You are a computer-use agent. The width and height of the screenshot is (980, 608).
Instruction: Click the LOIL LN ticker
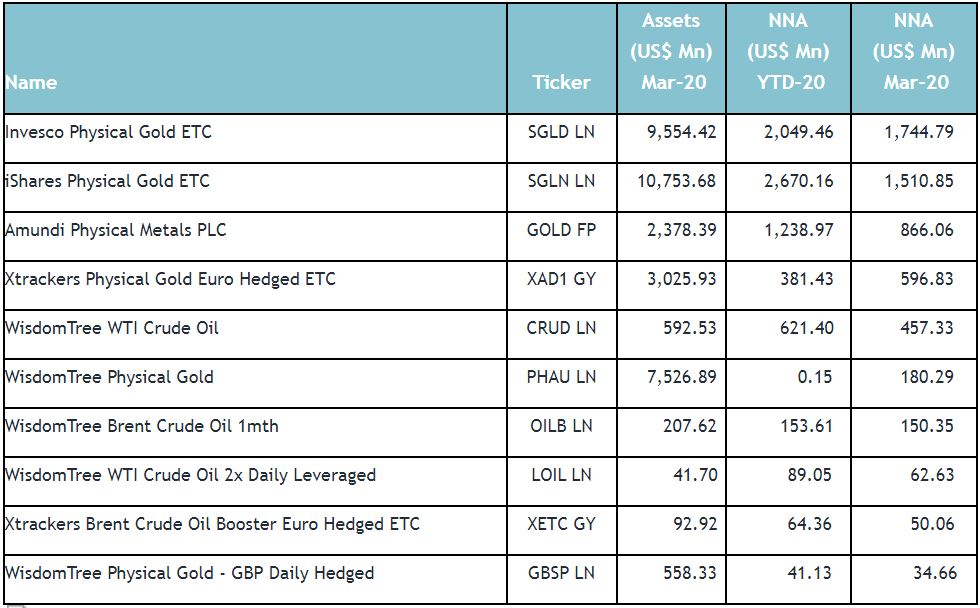click(561, 475)
